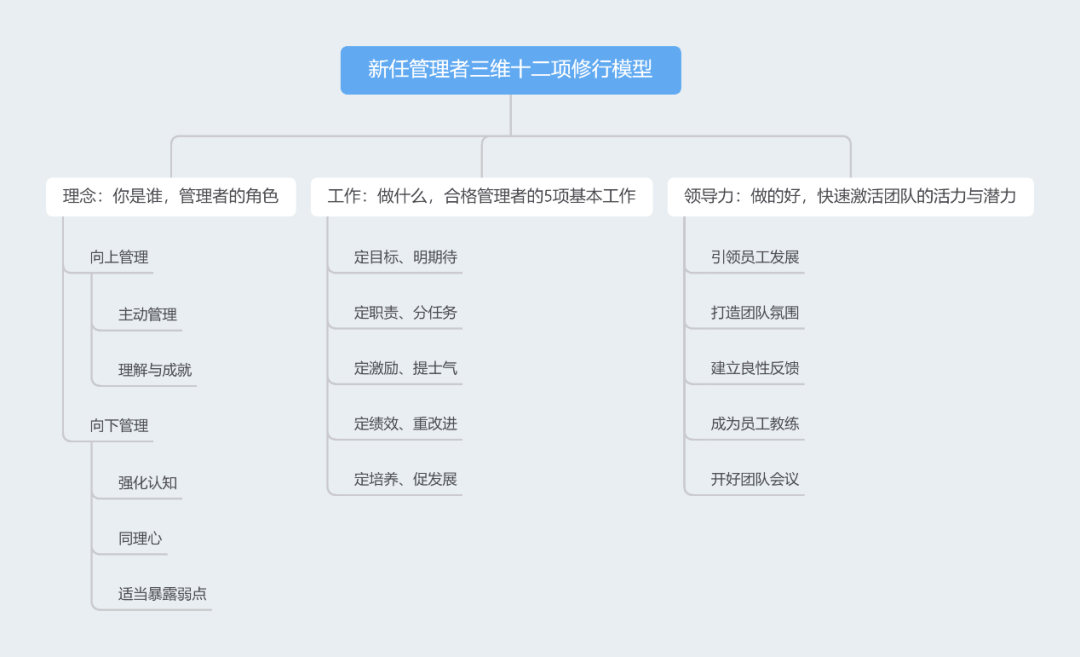Click the 成为员工教练 node
The width and height of the screenshot is (1080, 657).
(755, 424)
